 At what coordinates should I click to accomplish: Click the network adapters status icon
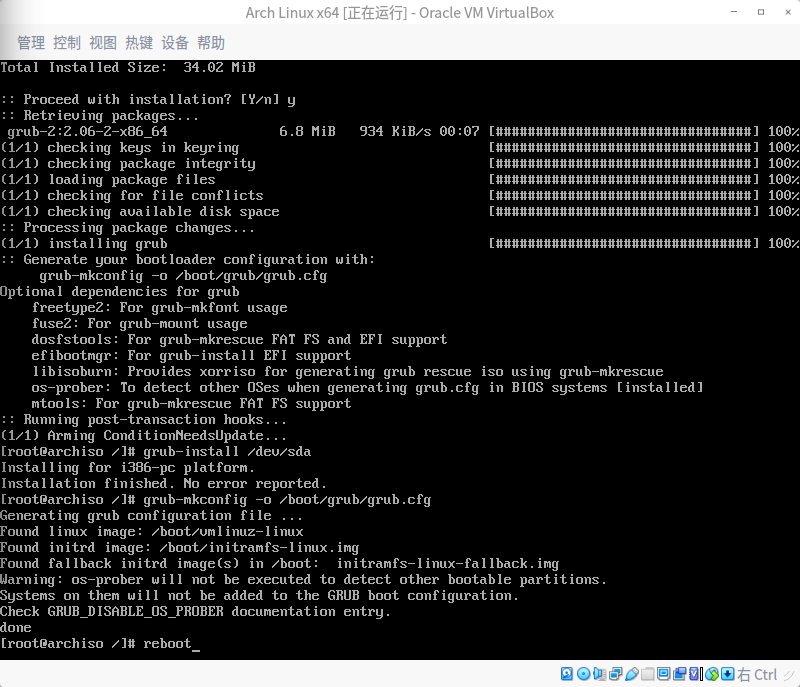(x=616, y=674)
